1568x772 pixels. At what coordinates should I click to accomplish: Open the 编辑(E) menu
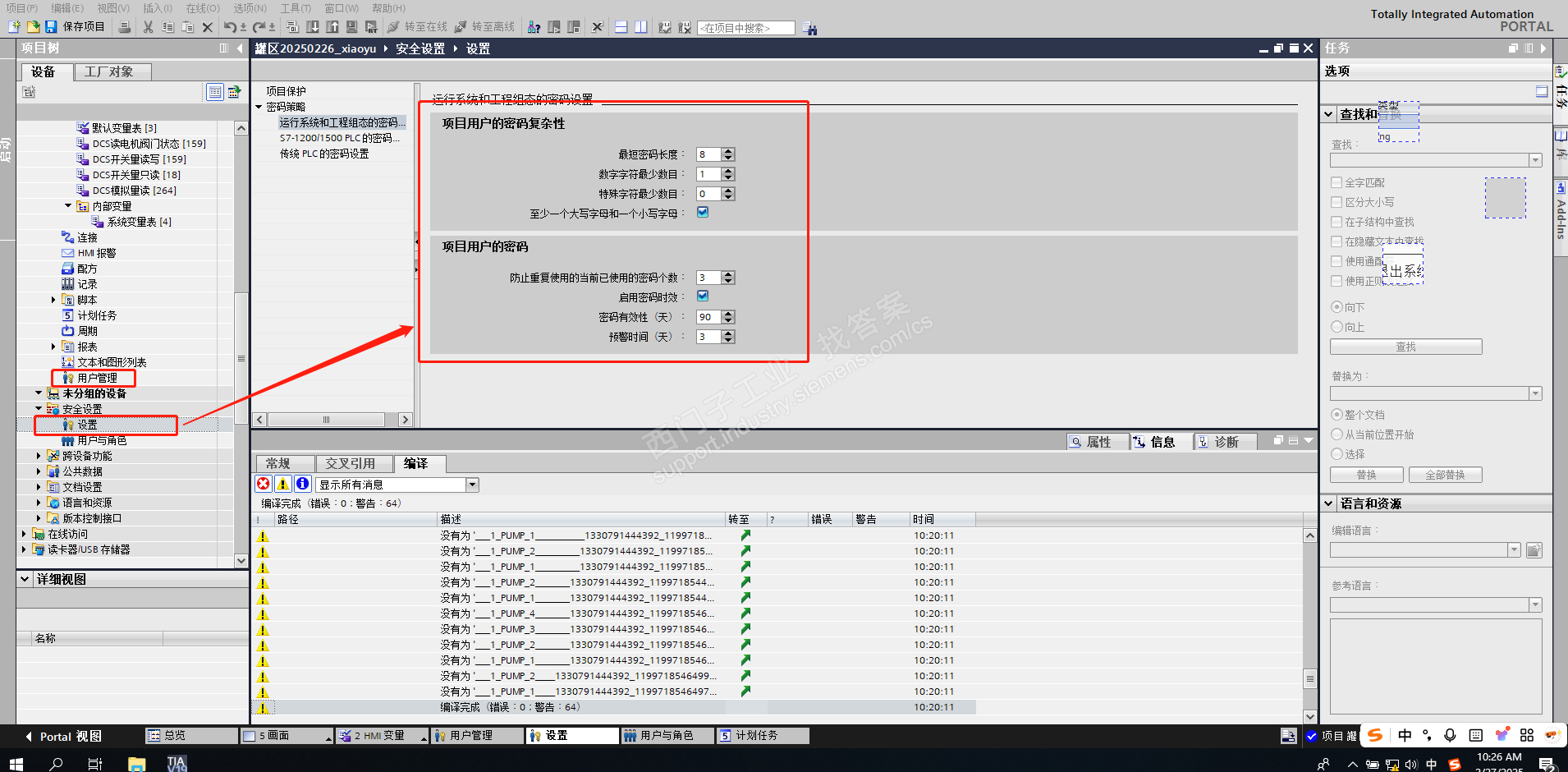(67, 8)
